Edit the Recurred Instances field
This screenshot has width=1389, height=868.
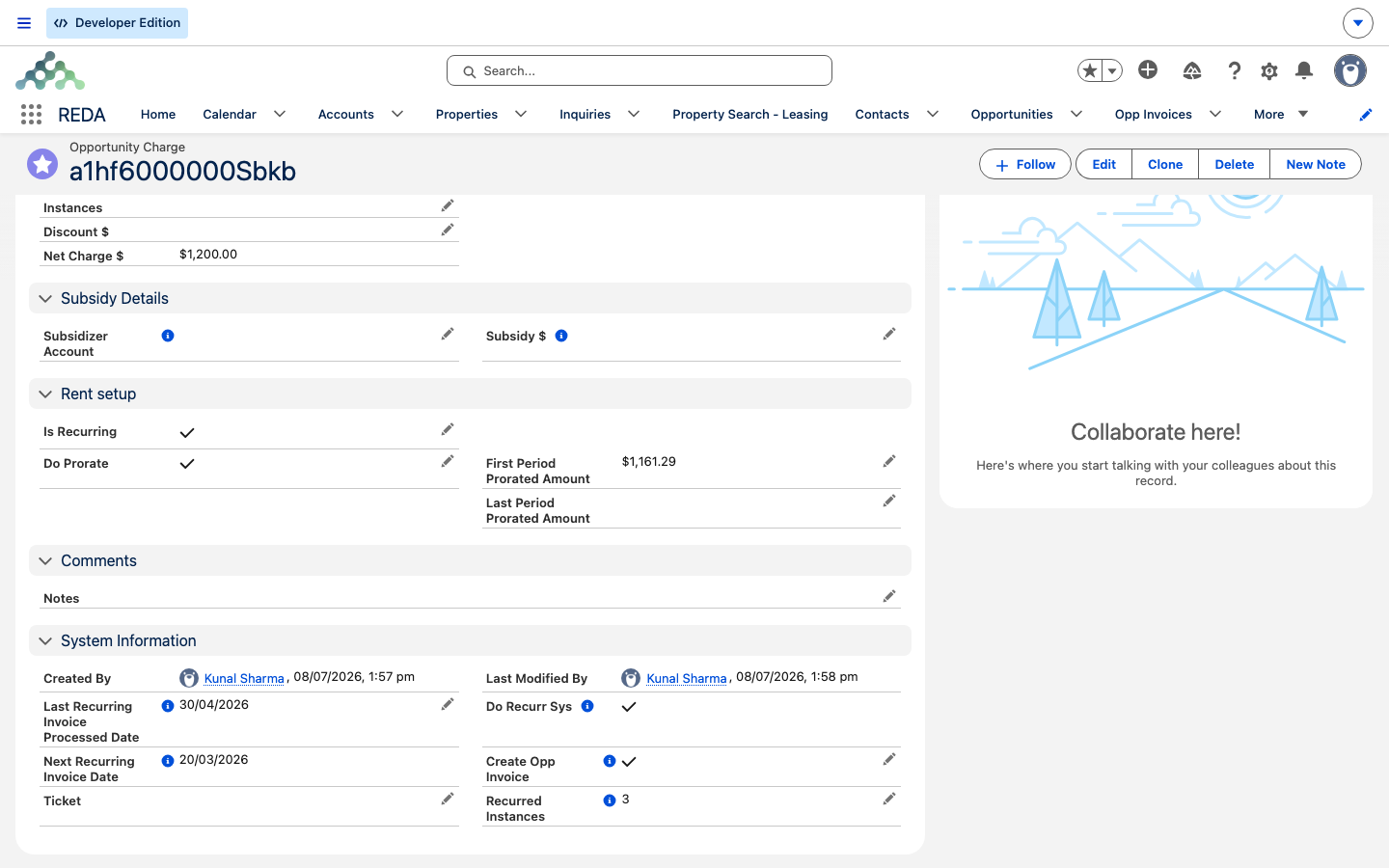pos(889,799)
